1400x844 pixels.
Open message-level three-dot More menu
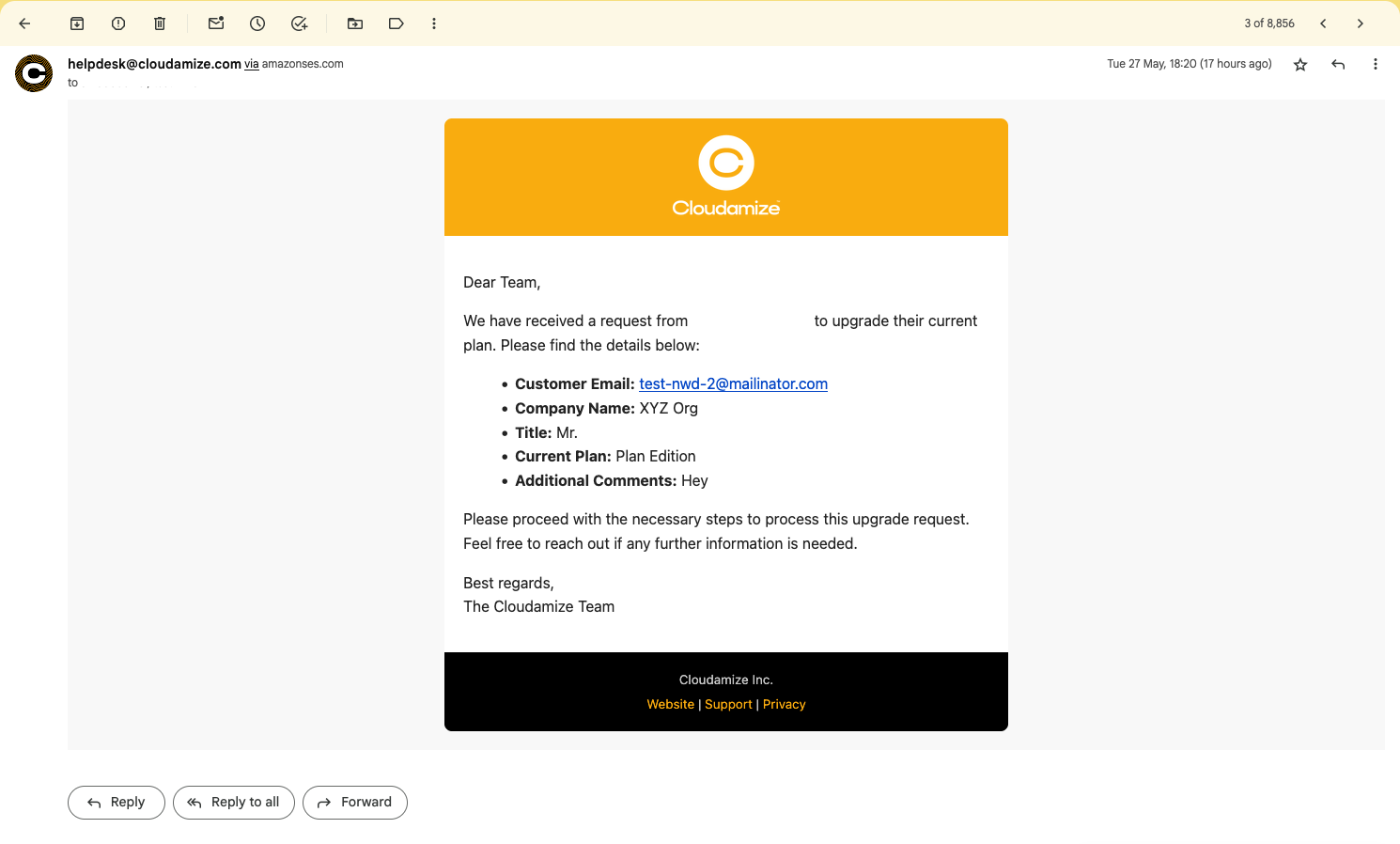(x=1376, y=64)
